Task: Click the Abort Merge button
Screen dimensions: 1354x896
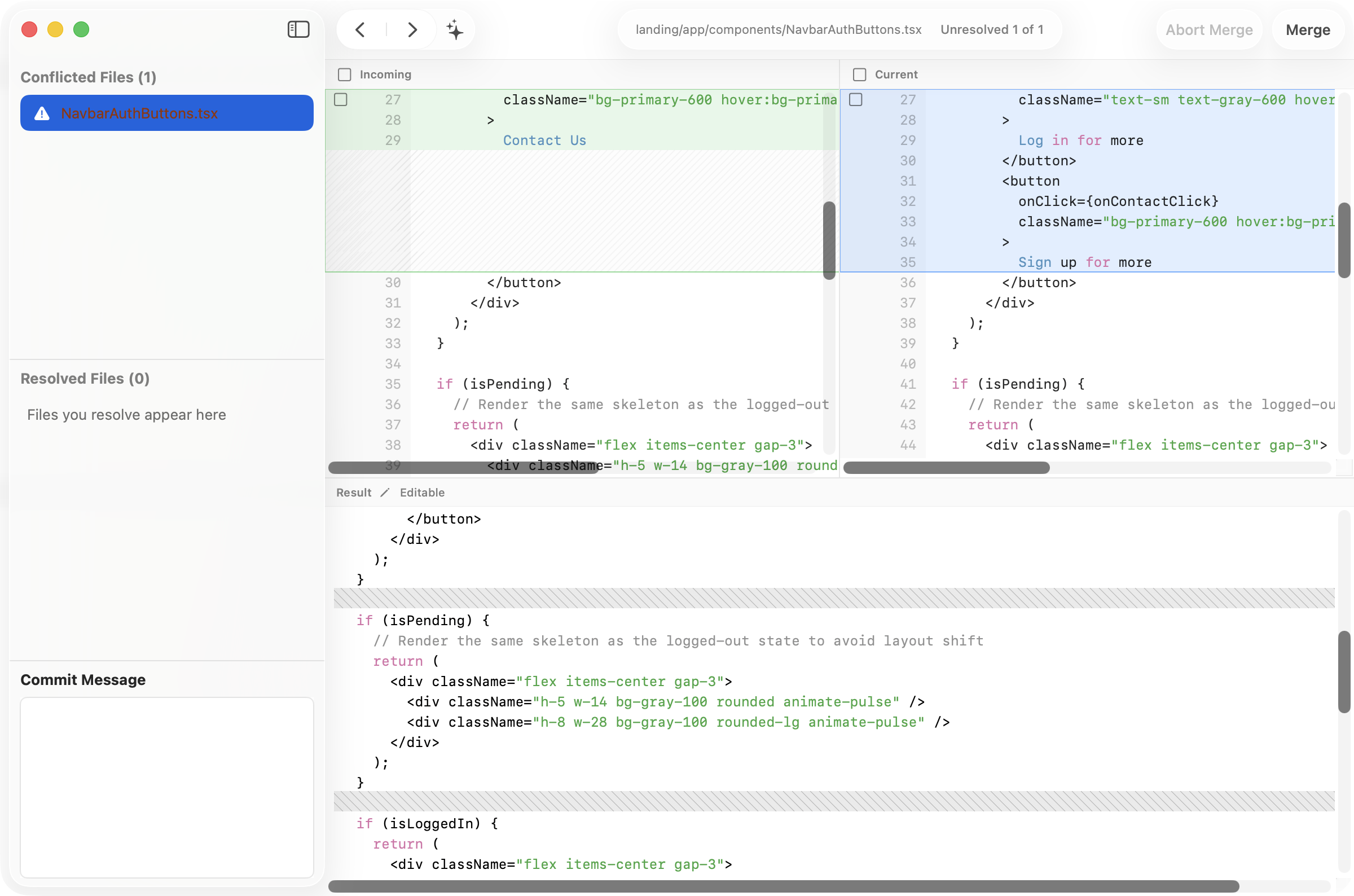Action: (x=1209, y=30)
